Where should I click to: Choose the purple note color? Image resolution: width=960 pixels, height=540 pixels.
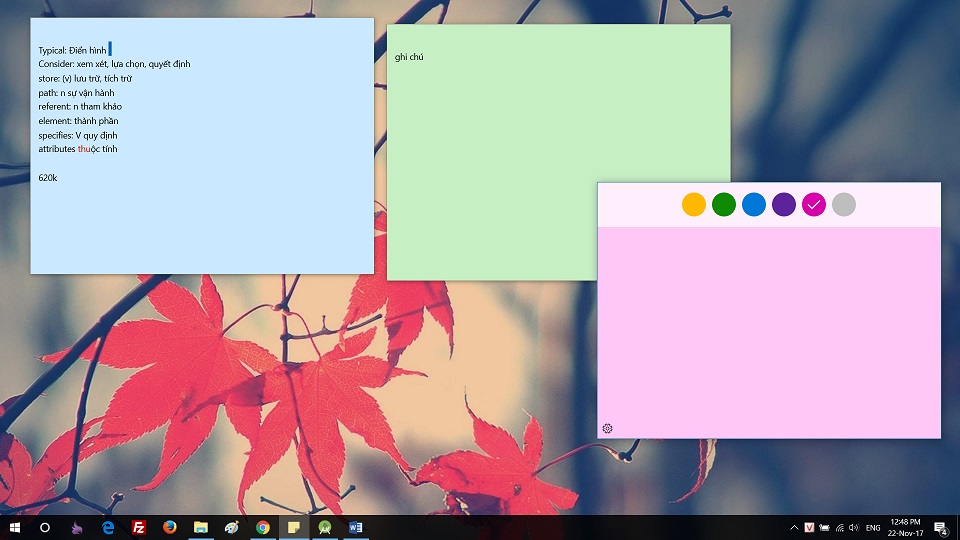(784, 204)
